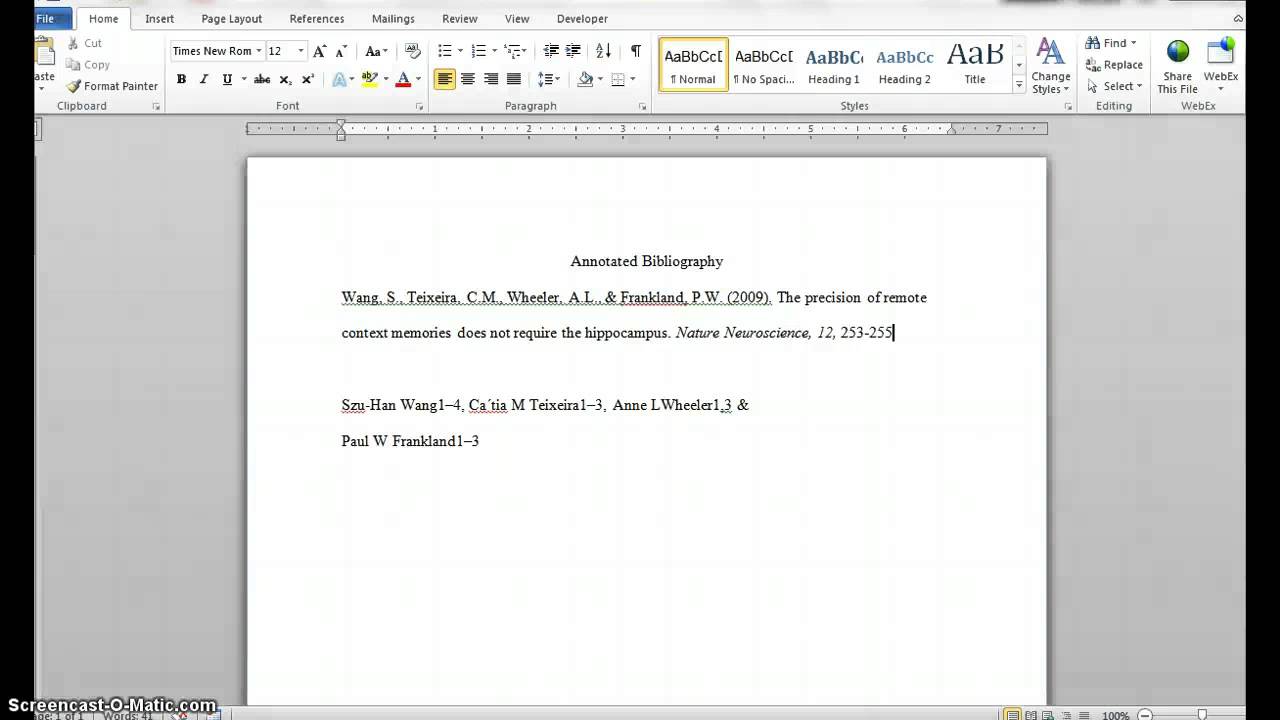Click the Sort icon in Paragraph group
This screenshot has width=1280, height=720.
(603, 51)
